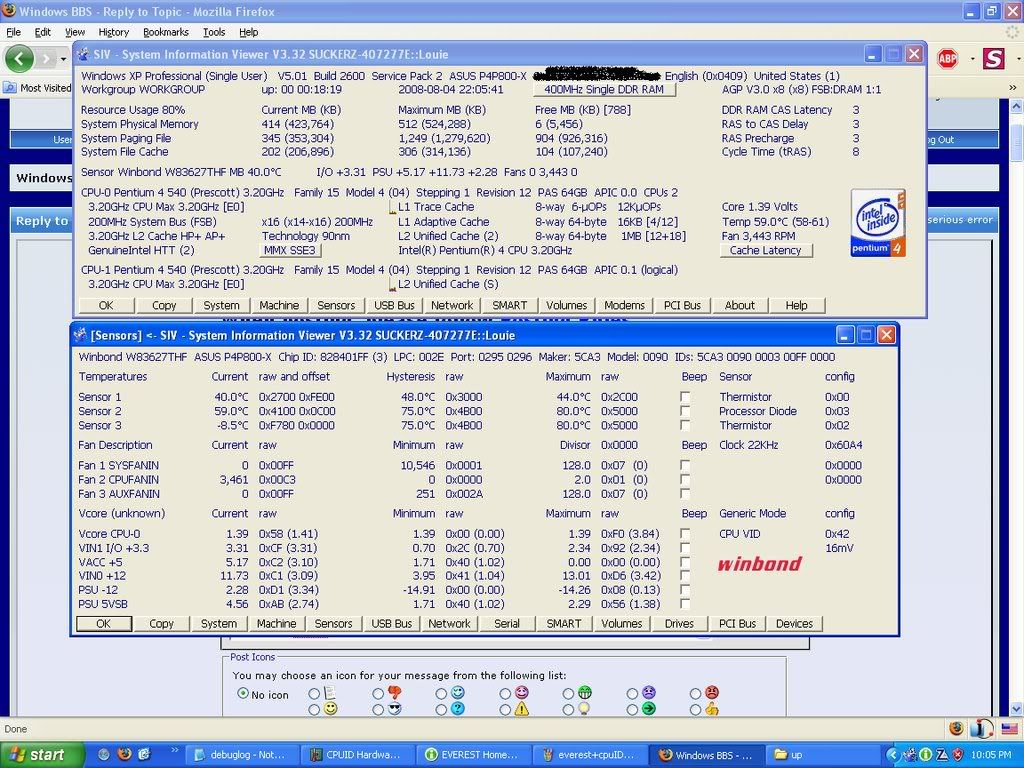
Task: Open the About button in SIV
Action: tap(739, 305)
